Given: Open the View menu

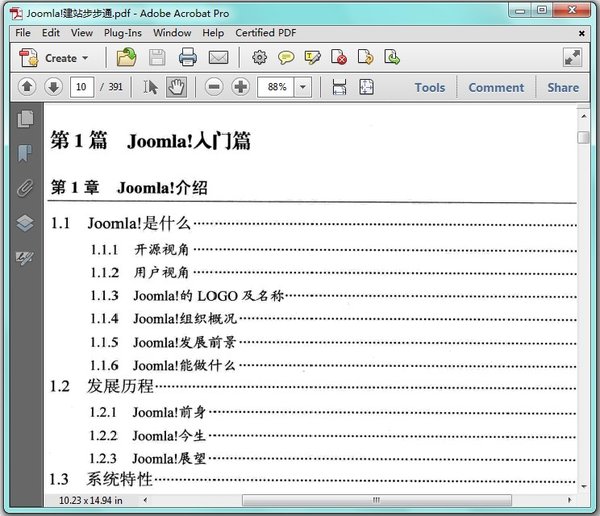Looking at the screenshot, I should pyautogui.click(x=82, y=33).
